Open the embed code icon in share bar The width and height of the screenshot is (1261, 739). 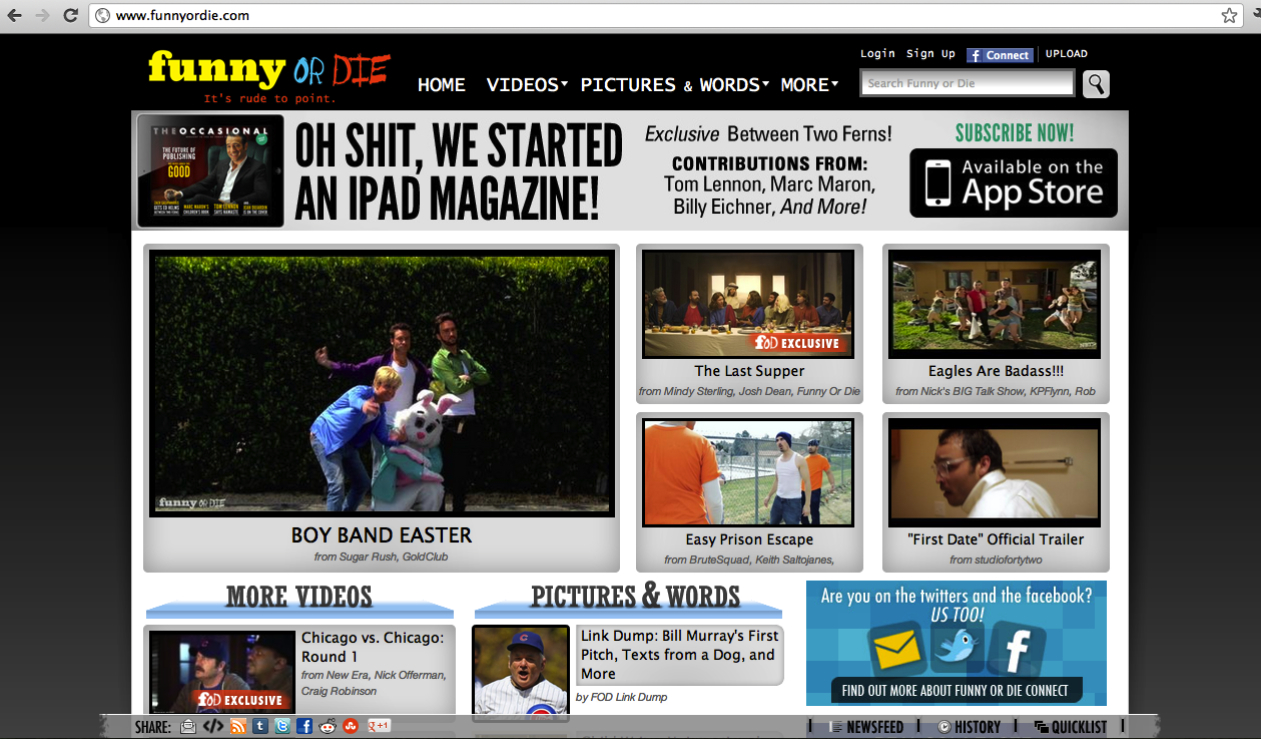point(212,727)
